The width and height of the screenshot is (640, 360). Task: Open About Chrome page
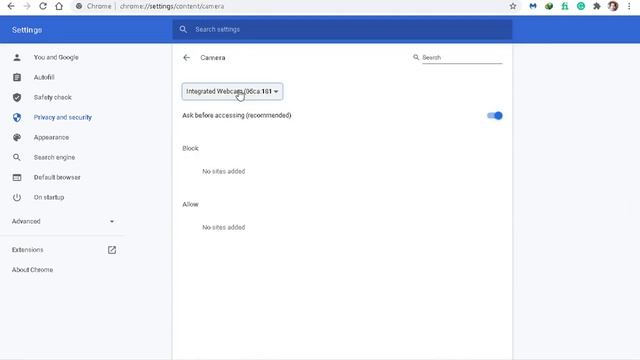click(x=32, y=270)
